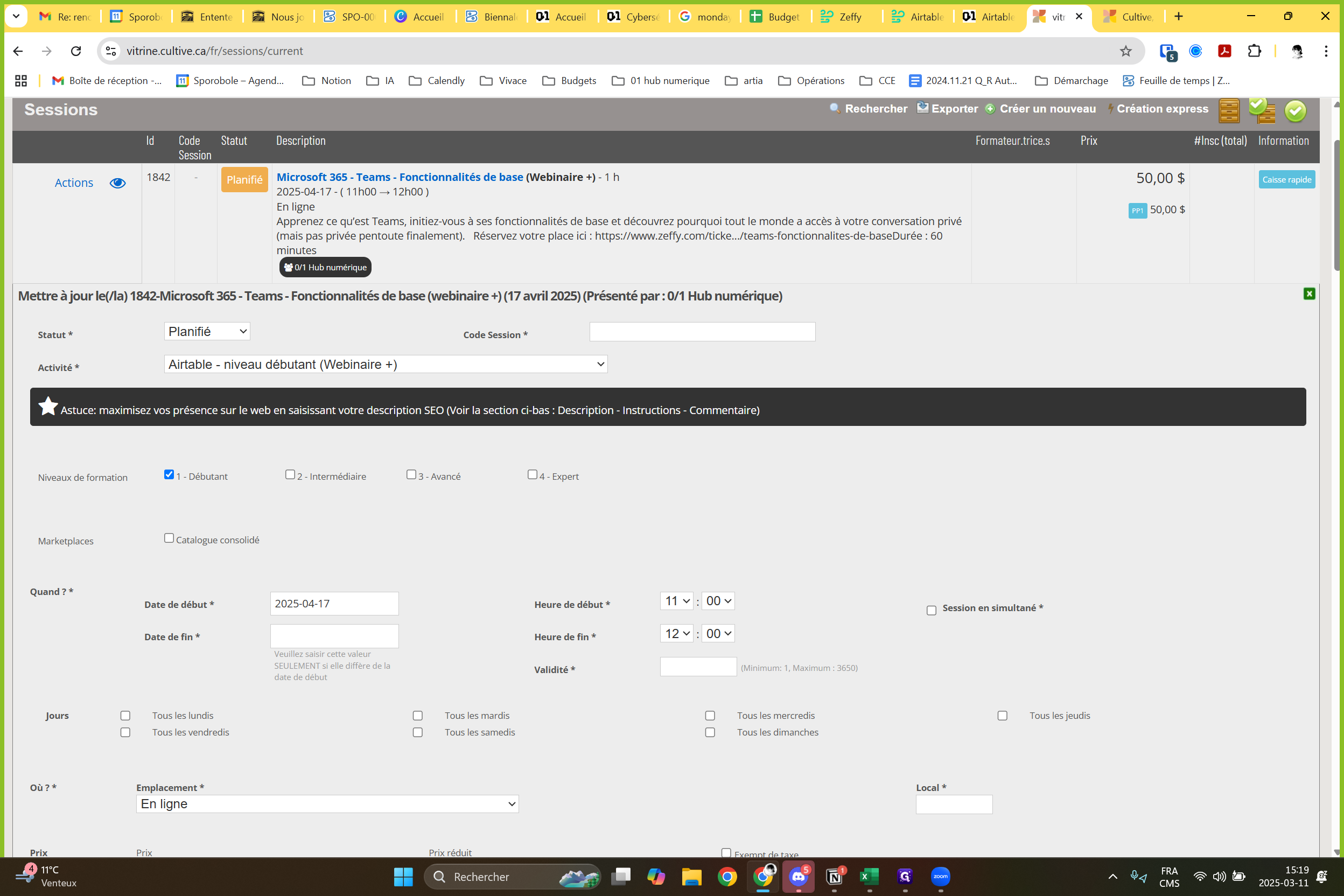Click the filing cabinet archive icon
The height and width of the screenshot is (896, 1344).
pyautogui.click(x=1229, y=111)
